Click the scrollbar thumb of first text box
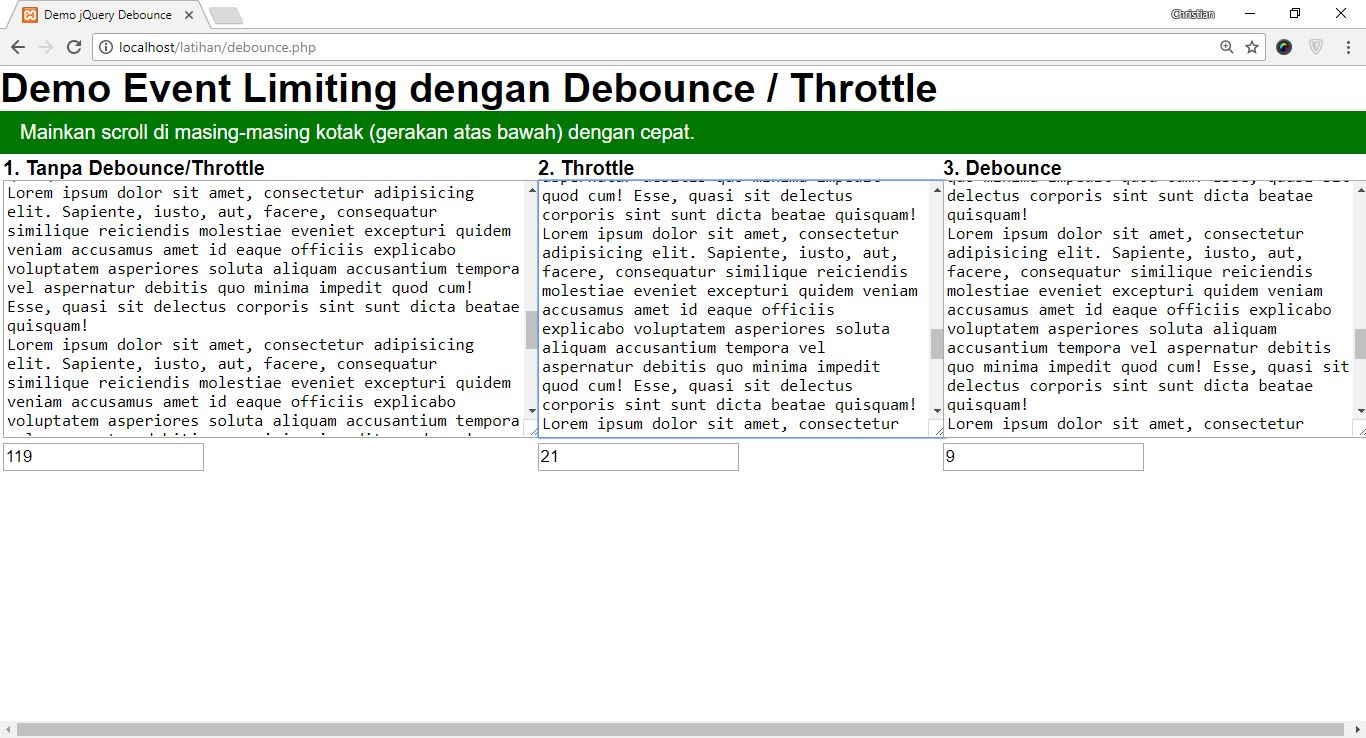Viewport: 1366px width, 738px height. pos(531,330)
